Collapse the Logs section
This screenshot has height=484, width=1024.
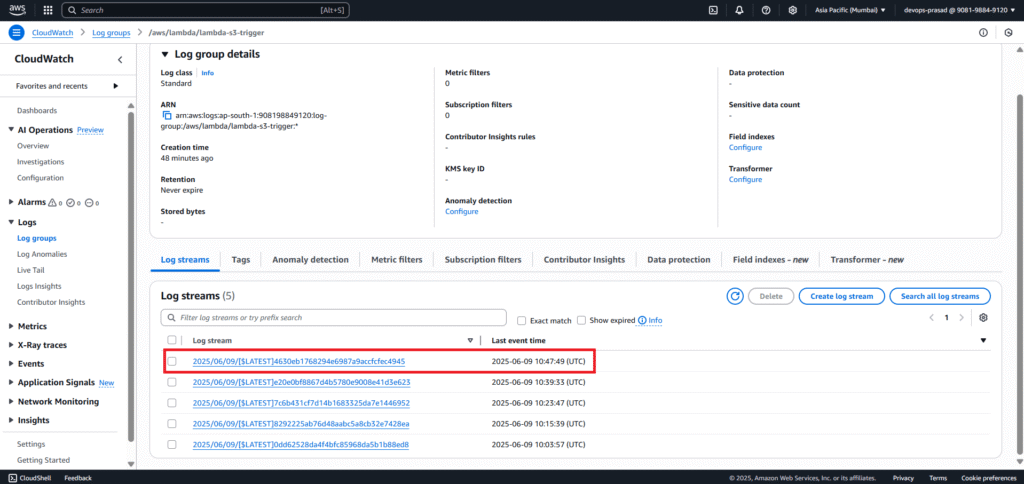(11, 222)
